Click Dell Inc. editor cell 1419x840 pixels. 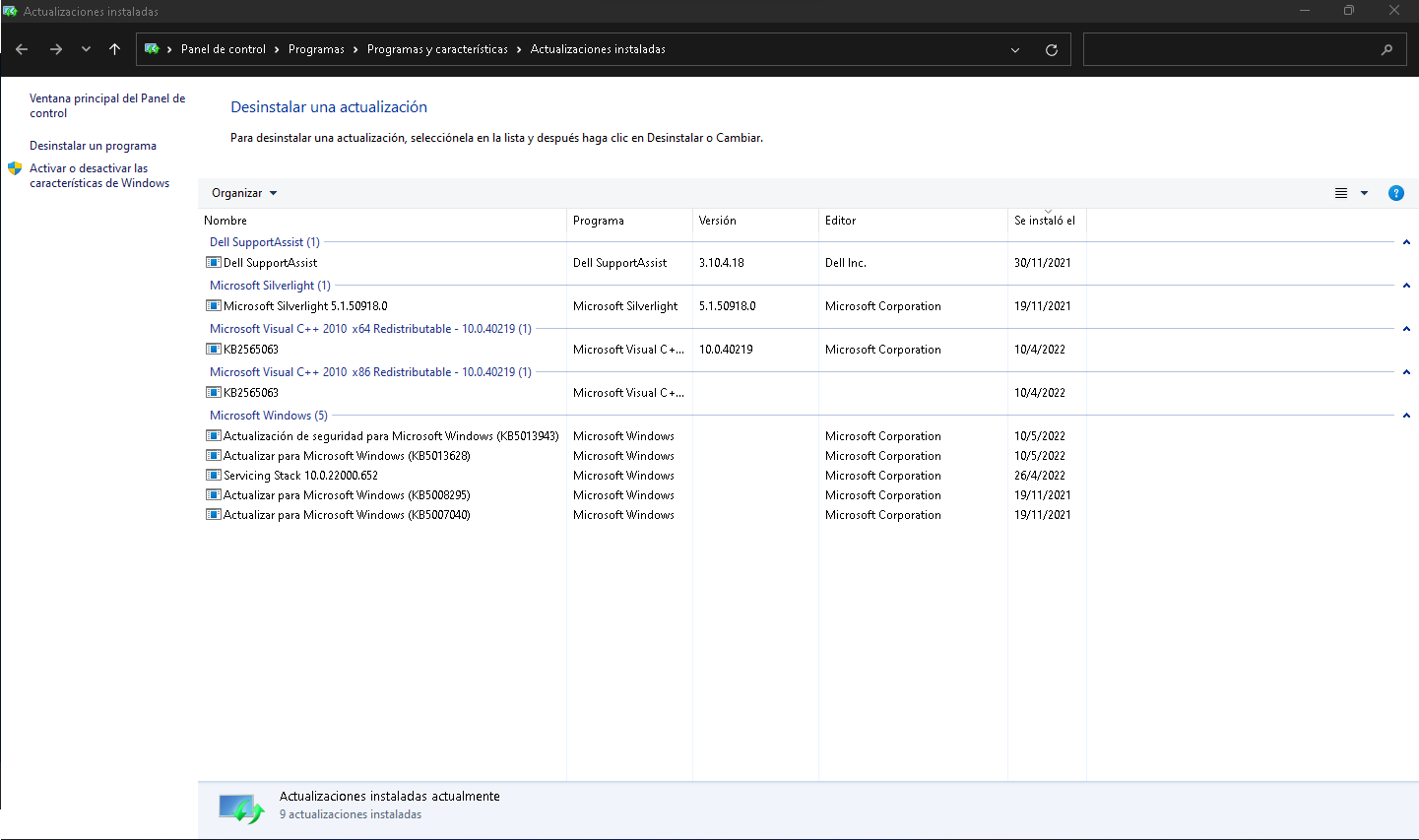click(846, 263)
